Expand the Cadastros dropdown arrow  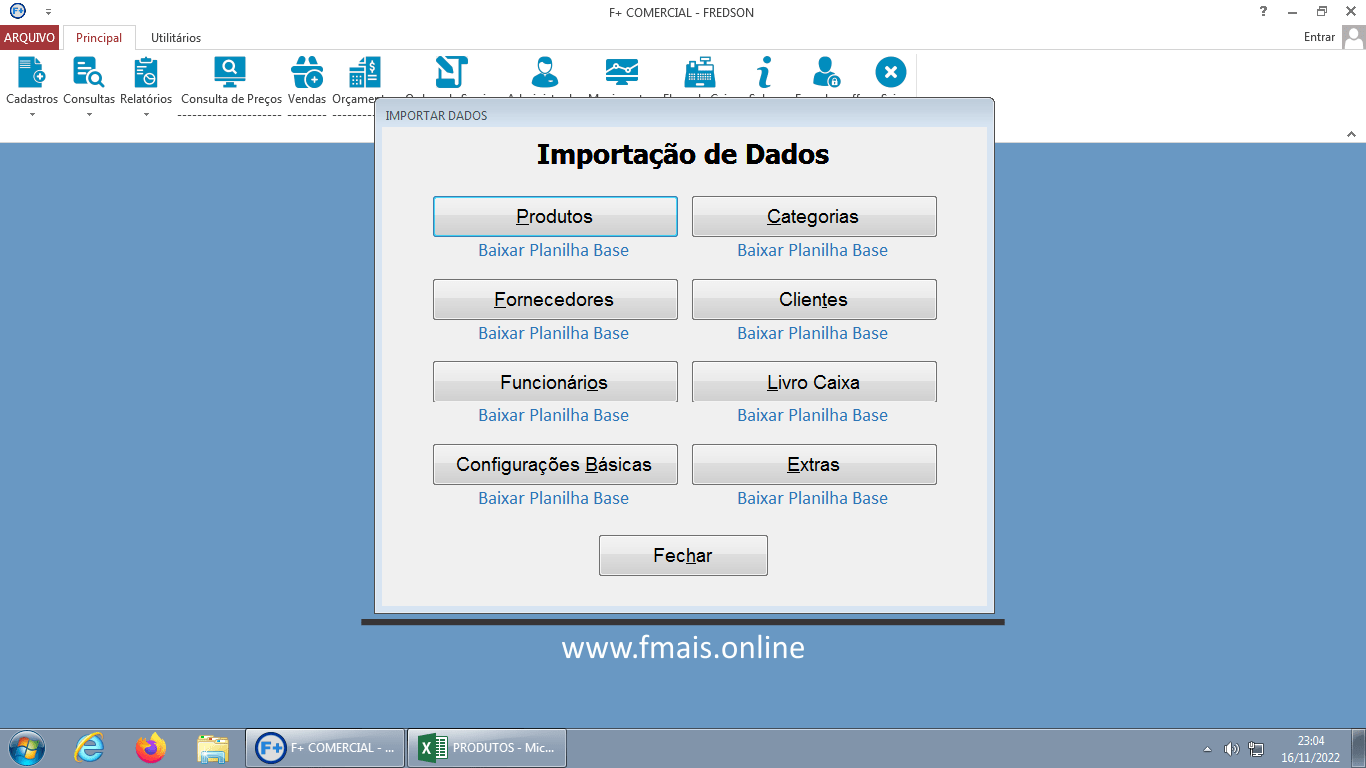[32, 115]
